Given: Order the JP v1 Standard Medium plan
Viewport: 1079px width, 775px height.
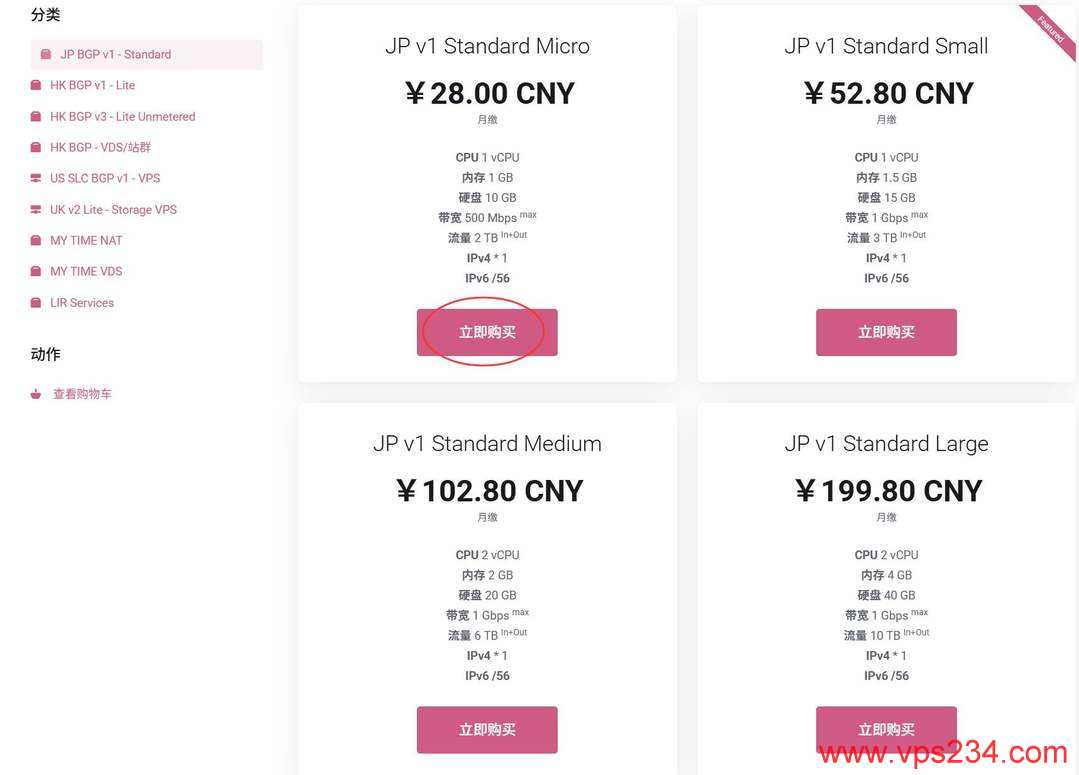Looking at the screenshot, I should [487, 729].
